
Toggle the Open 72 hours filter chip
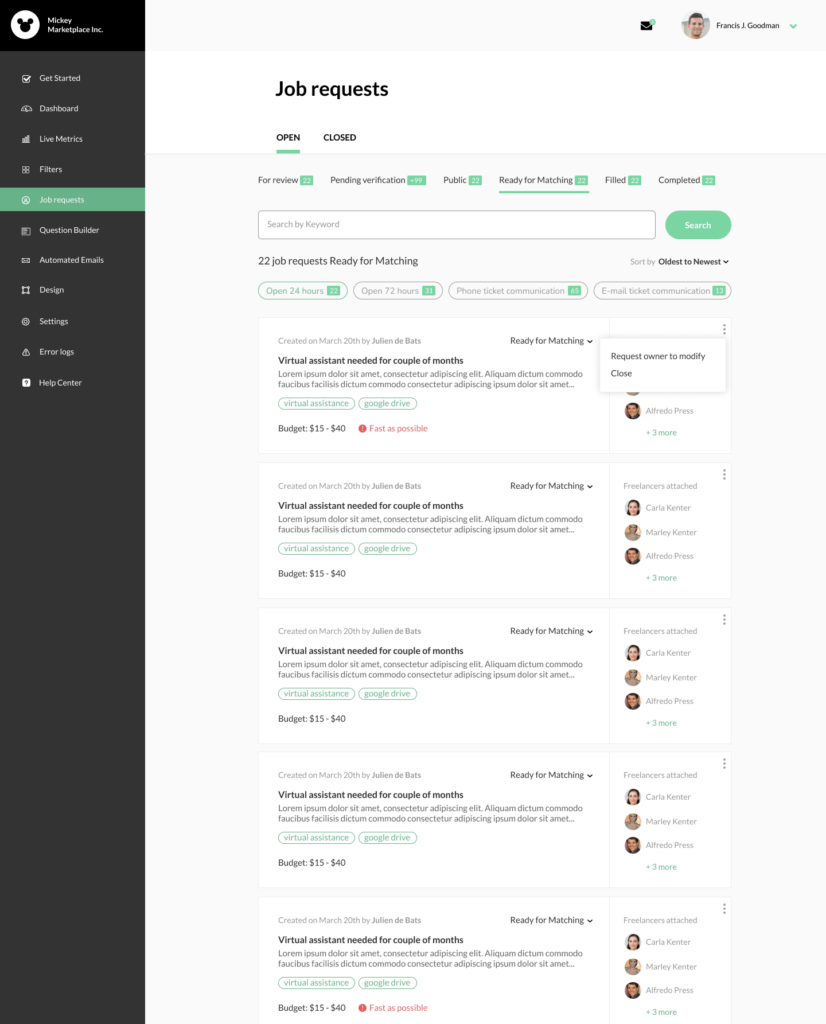pos(398,291)
